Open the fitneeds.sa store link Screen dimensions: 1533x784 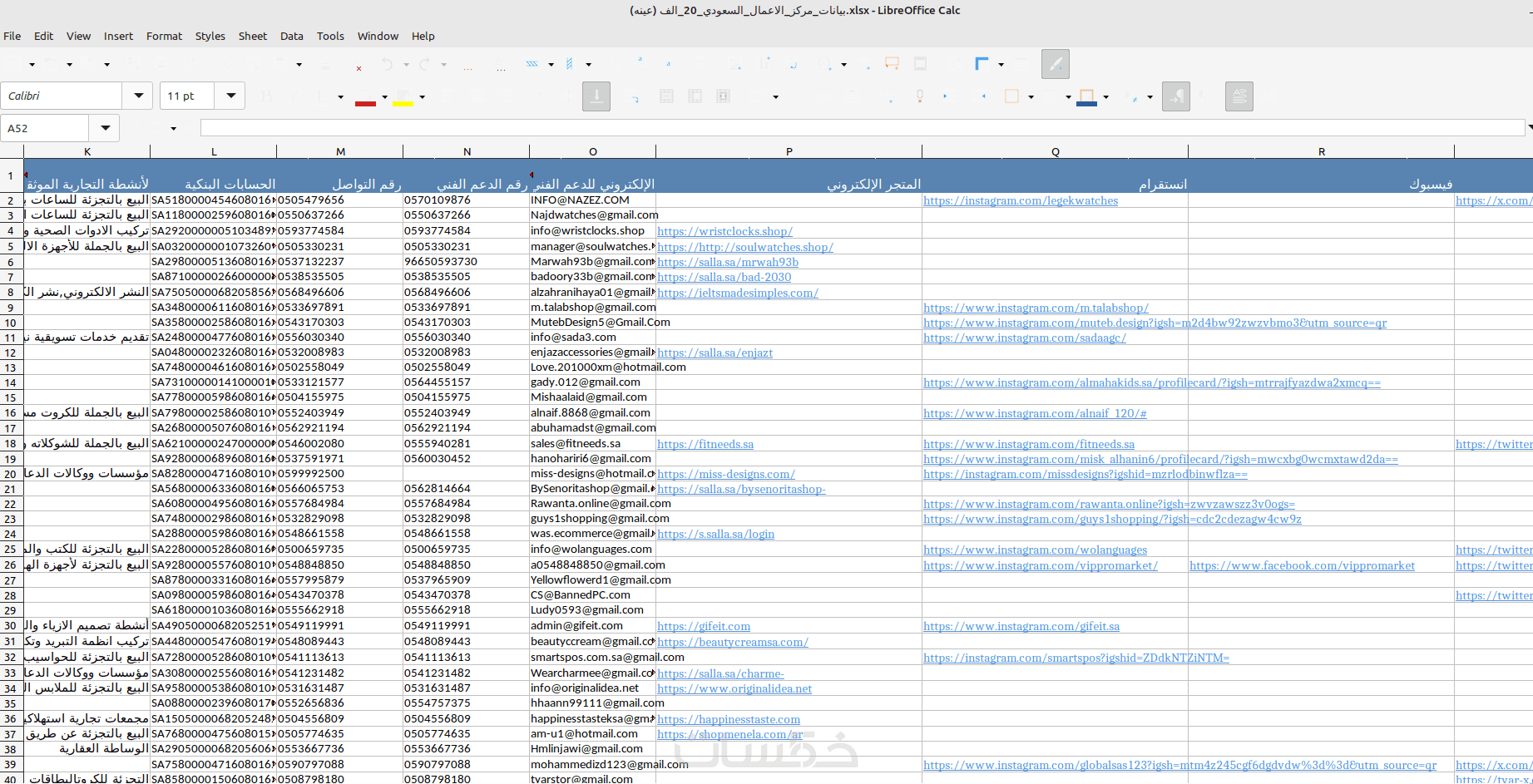705,444
